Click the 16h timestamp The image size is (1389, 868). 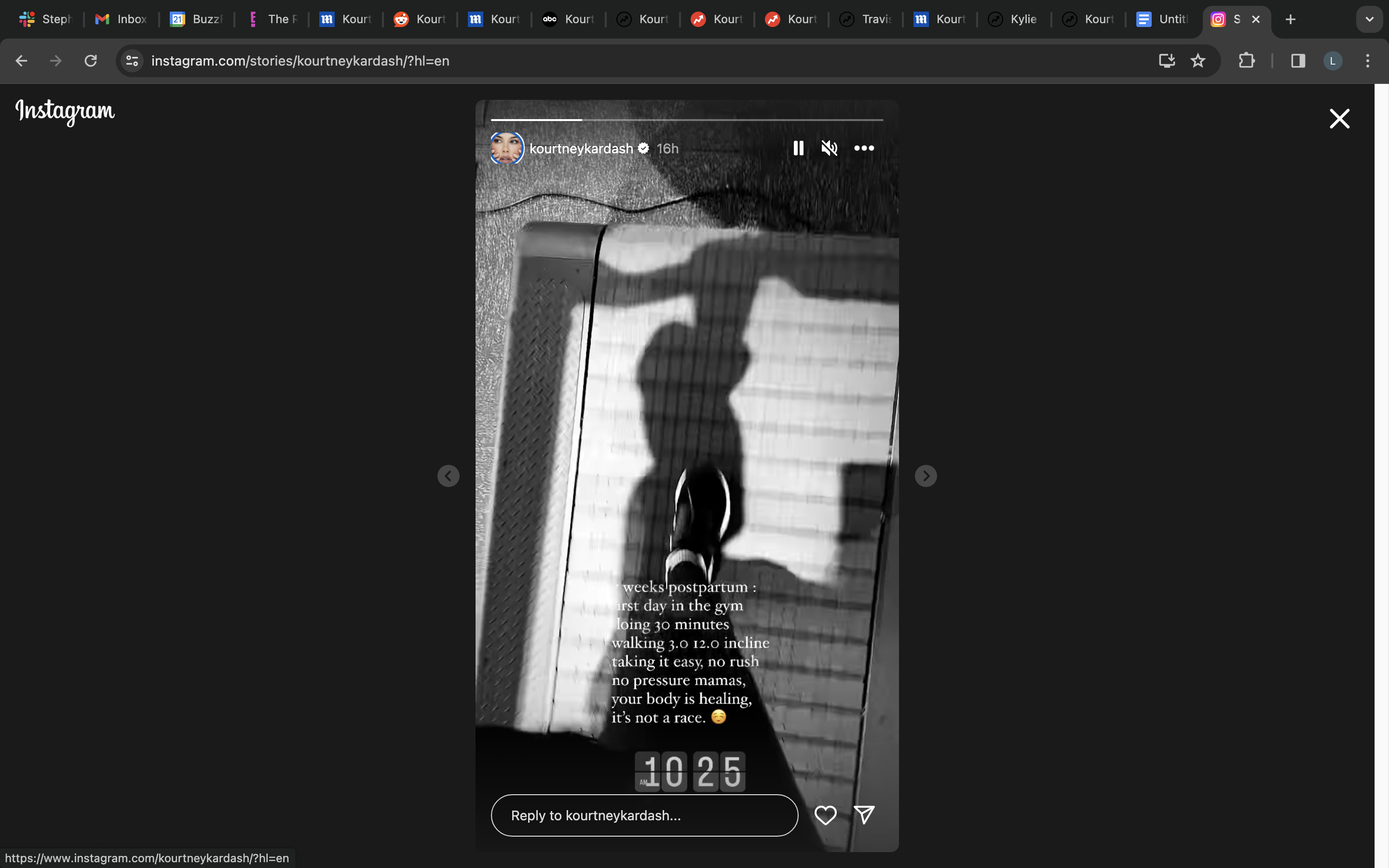(x=667, y=149)
